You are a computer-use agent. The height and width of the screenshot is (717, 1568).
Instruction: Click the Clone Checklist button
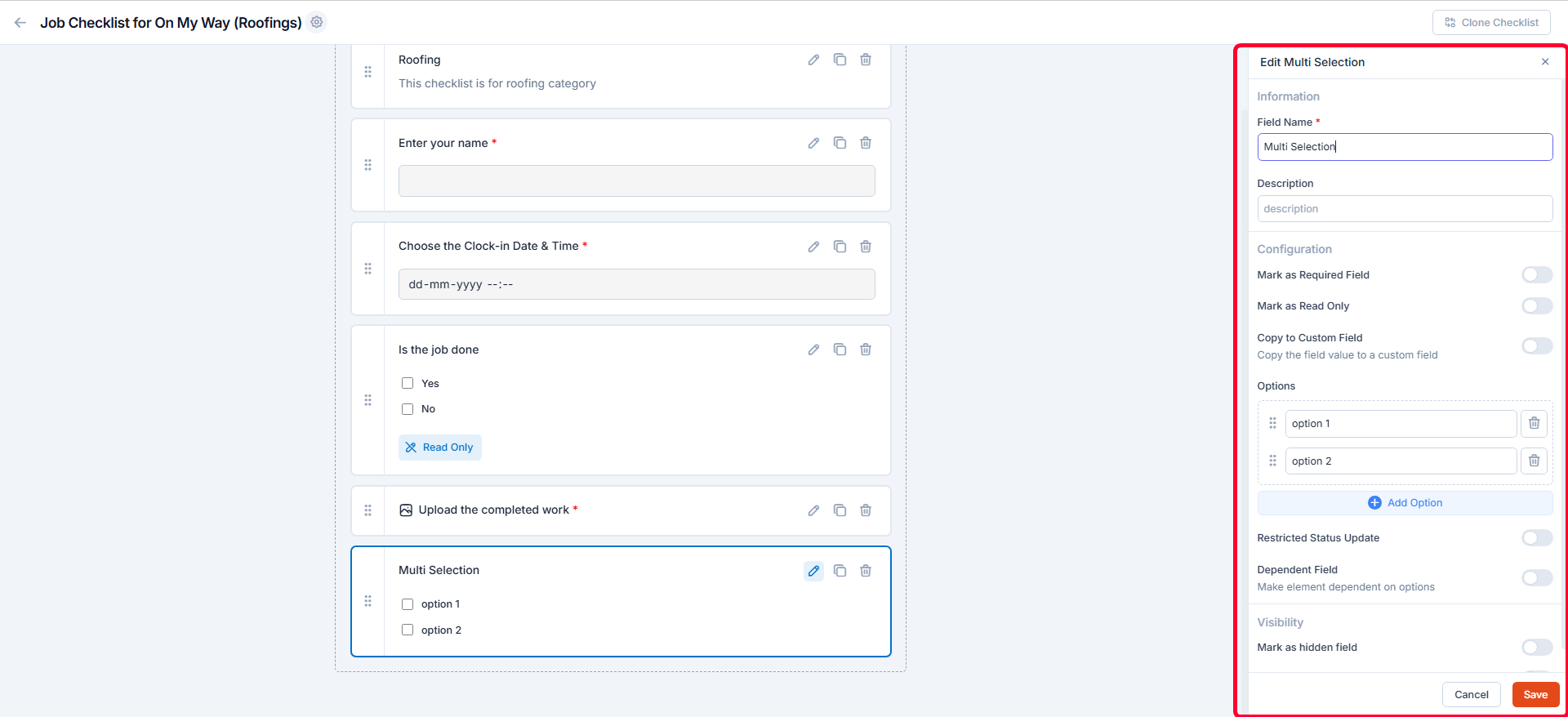[x=1491, y=23]
